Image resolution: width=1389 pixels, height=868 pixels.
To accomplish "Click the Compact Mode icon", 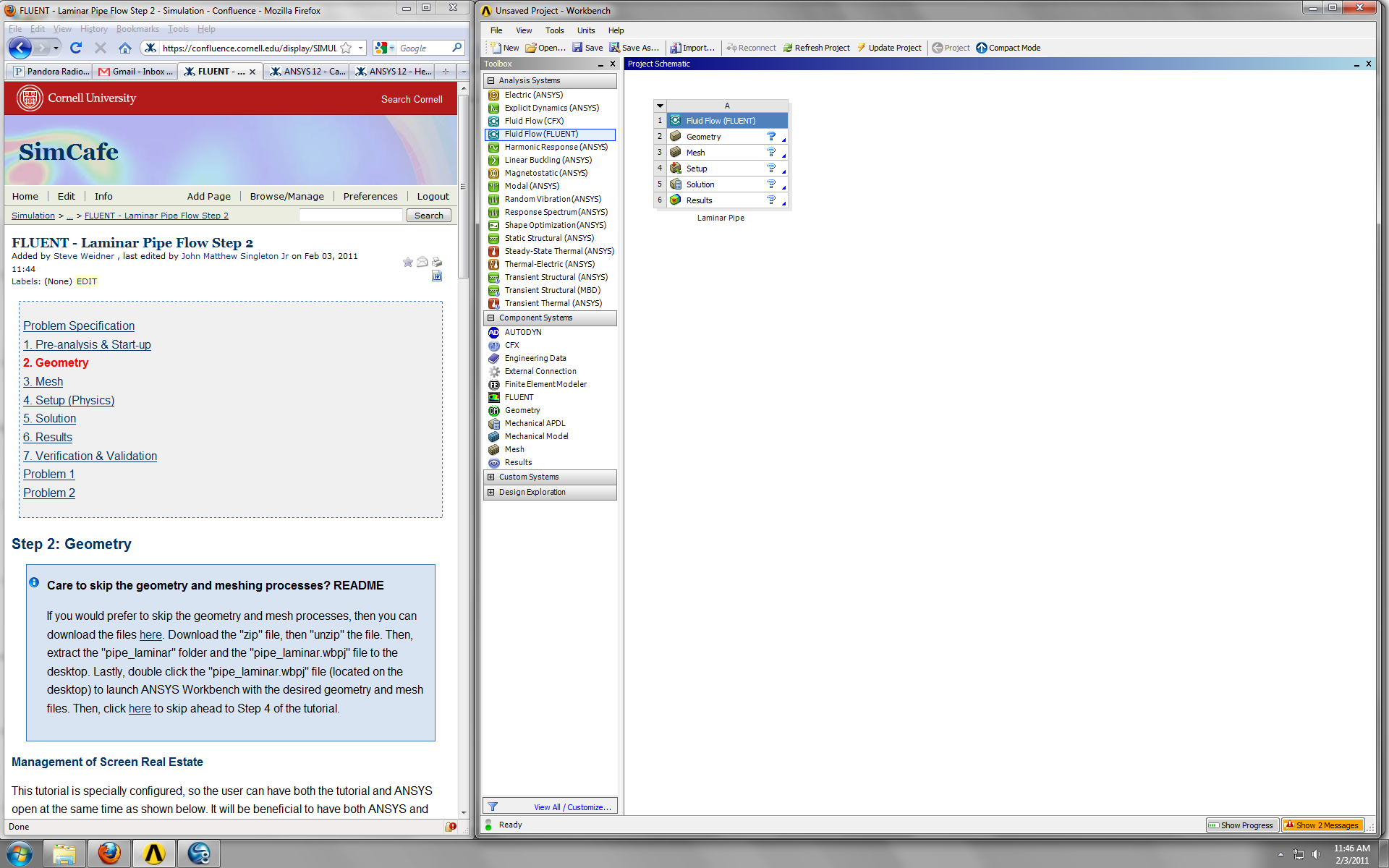I will click(982, 48).
